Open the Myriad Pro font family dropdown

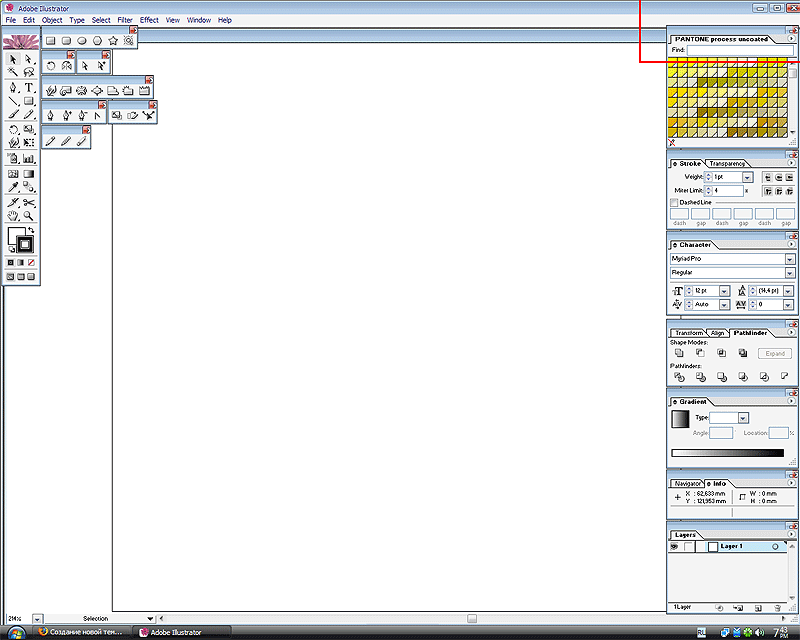(790, 259)
